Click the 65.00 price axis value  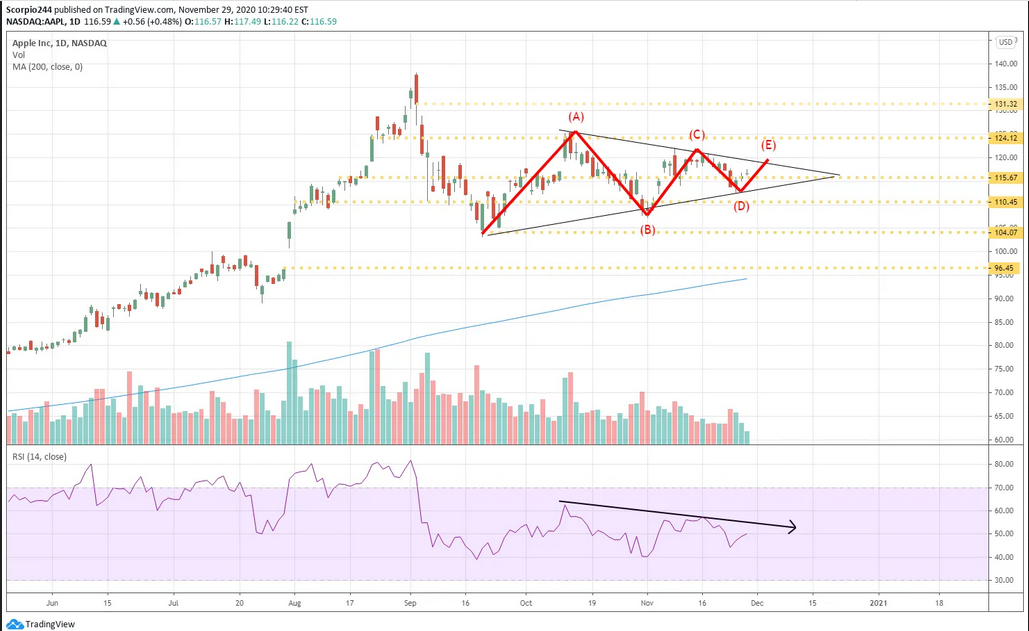1006,417
